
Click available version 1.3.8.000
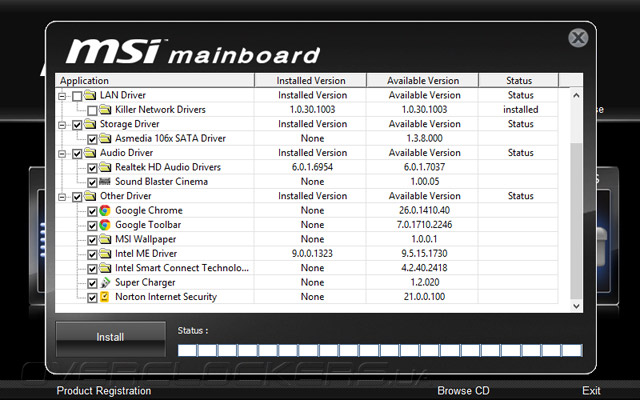tap(424, 138)
